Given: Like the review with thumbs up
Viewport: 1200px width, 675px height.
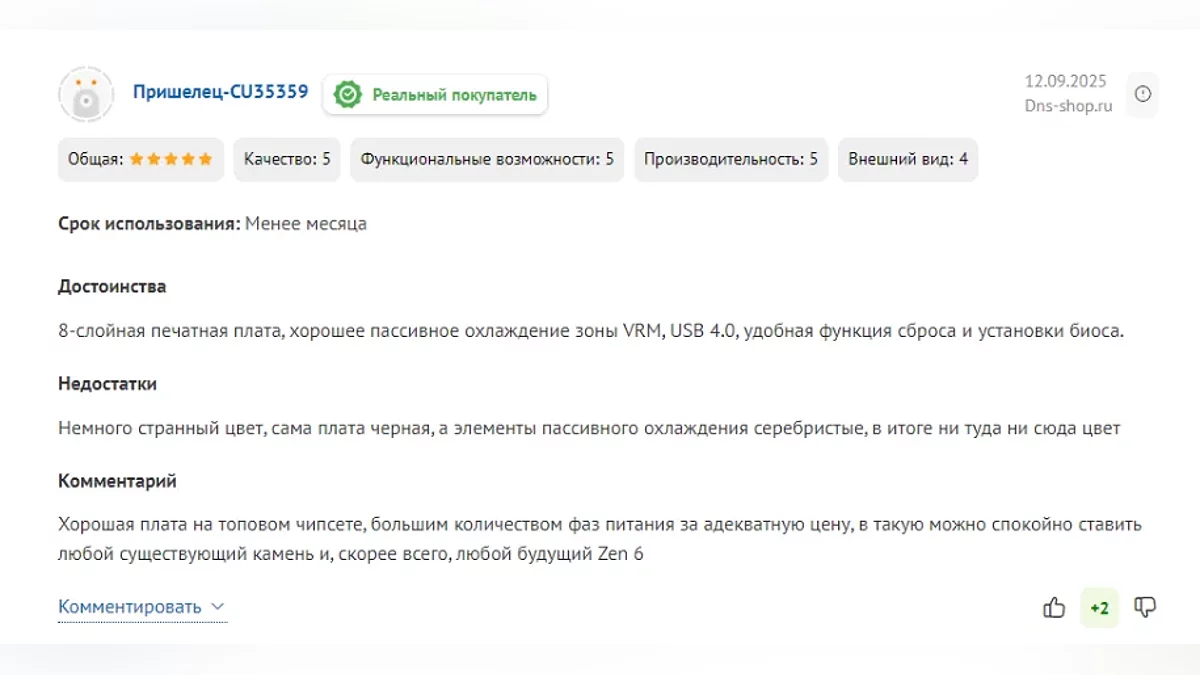Looking at the screenshot, I should (x=1054, y=608).
